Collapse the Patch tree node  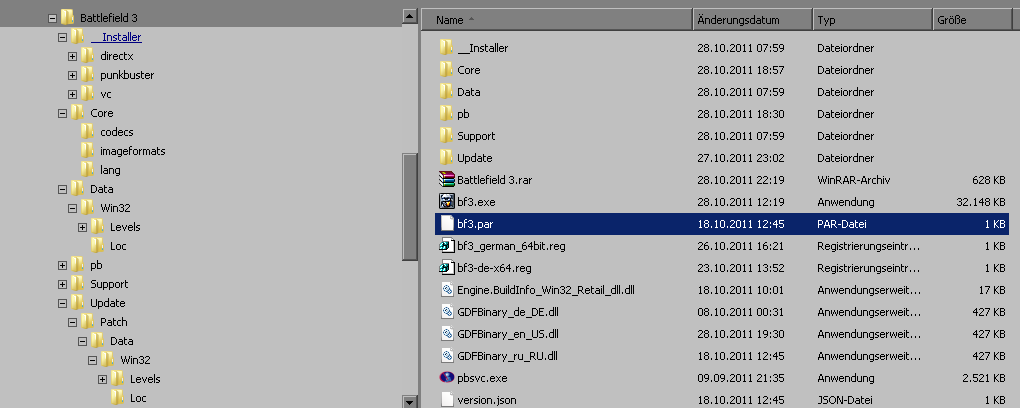[72, 321]
